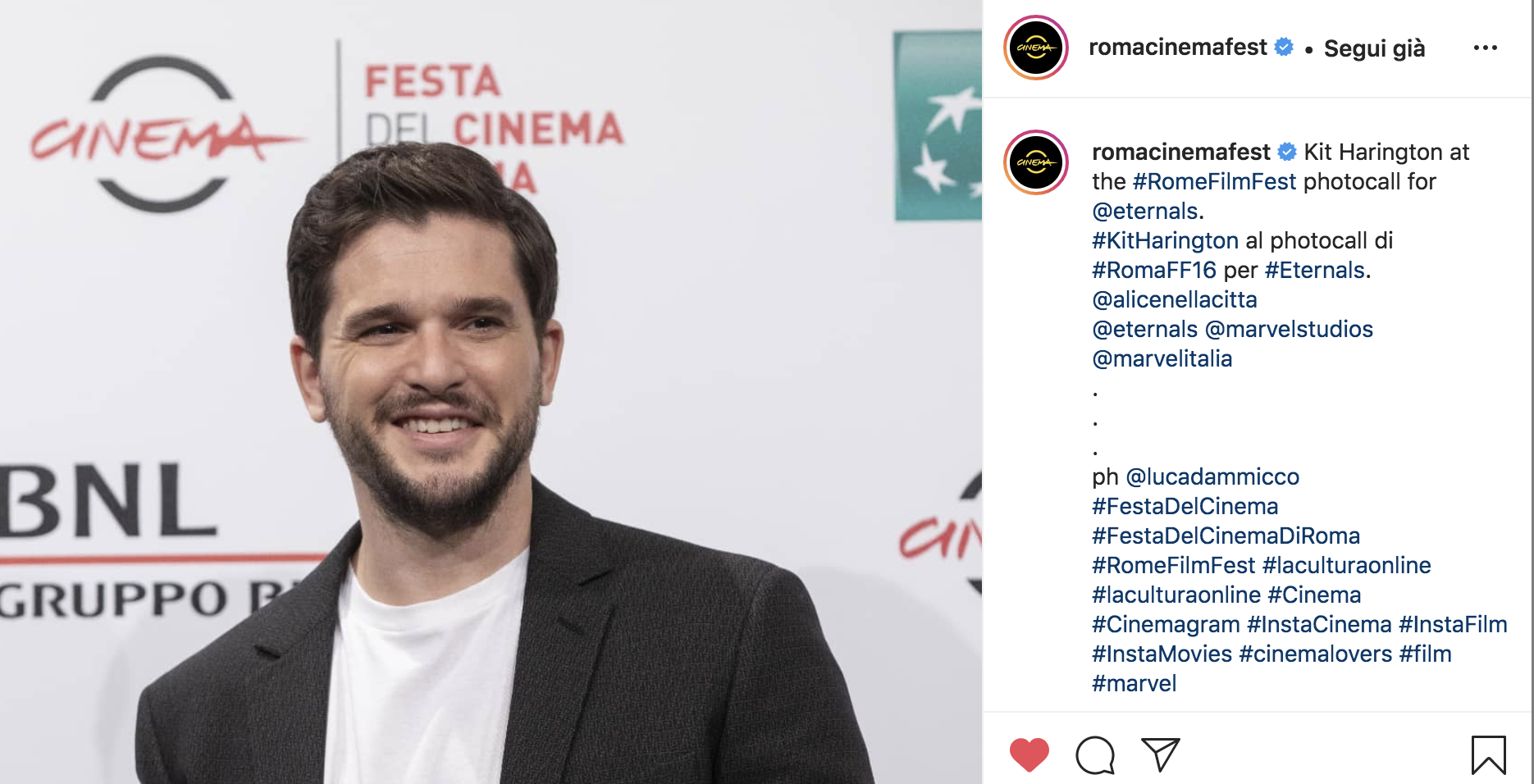Image resolution: width=1534 pixels, height=784 pixels.
Task: Click romacinemafest profile avatar in header
Action: tap(1036, 48)
